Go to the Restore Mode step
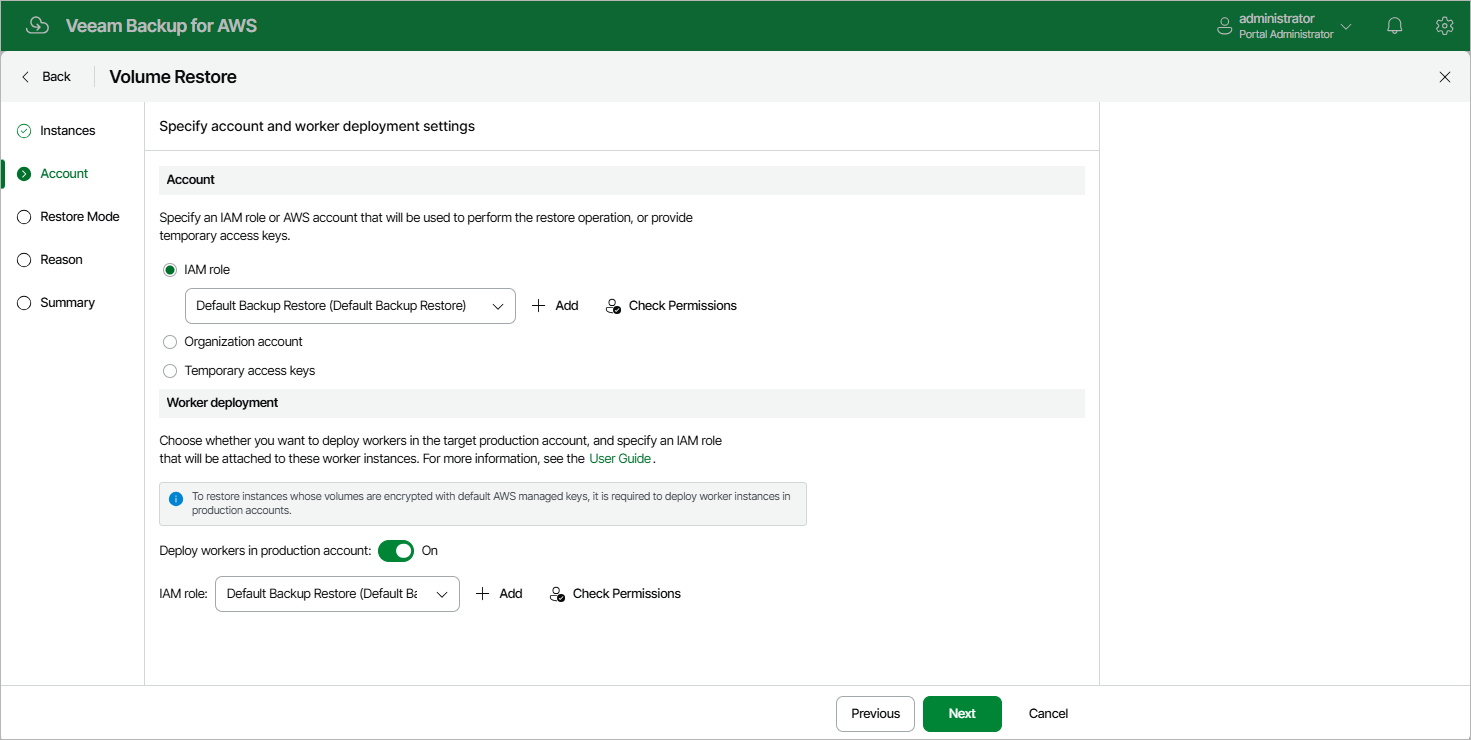The image size is (1471, 740). click(x=80, y=217)
